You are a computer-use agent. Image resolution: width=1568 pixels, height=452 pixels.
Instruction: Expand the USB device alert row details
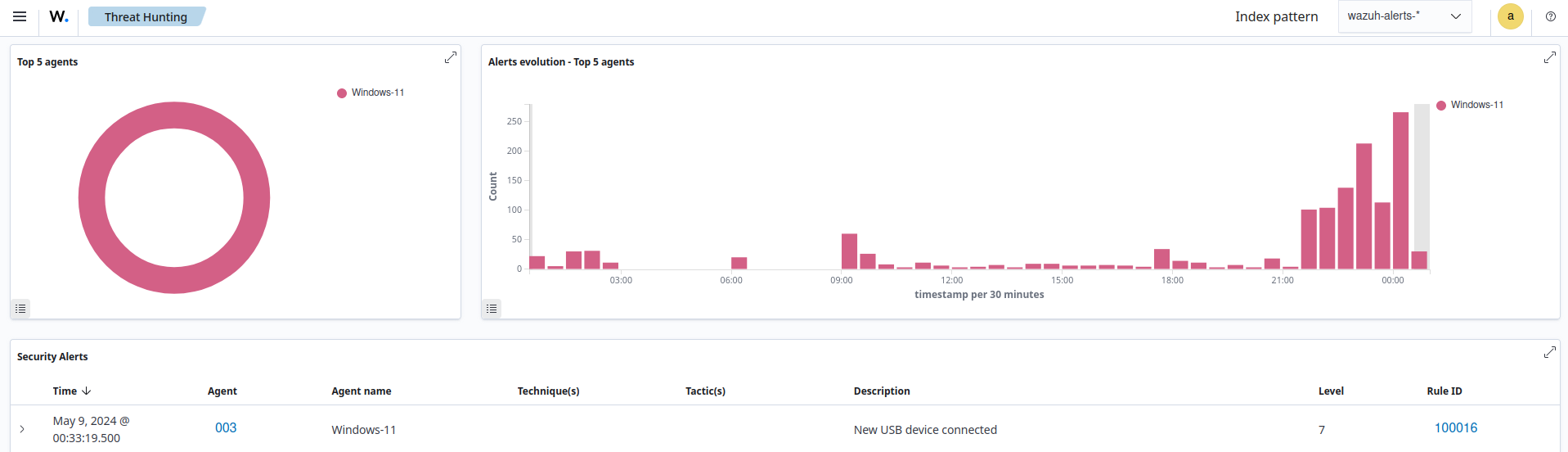(22, 429)
